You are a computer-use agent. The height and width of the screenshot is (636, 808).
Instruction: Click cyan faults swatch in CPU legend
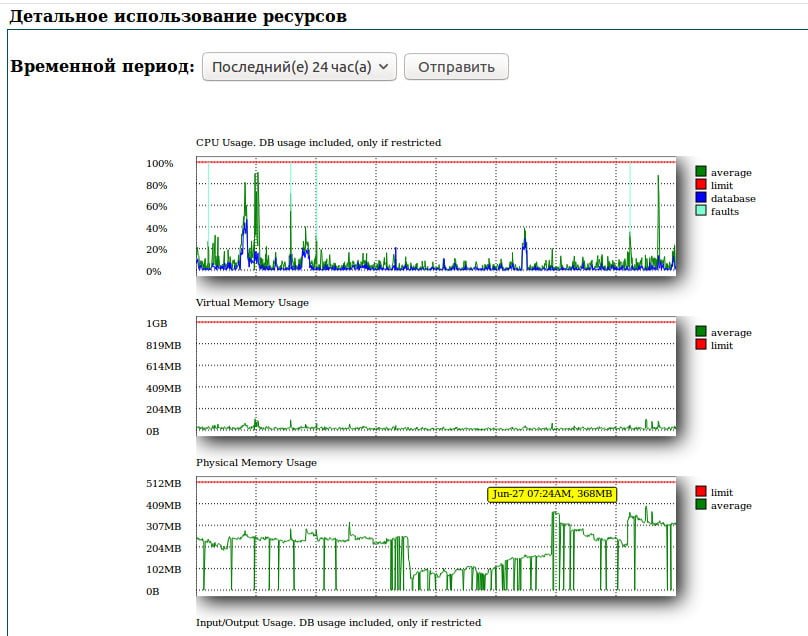pyautogui.click(x=701, y=210)
